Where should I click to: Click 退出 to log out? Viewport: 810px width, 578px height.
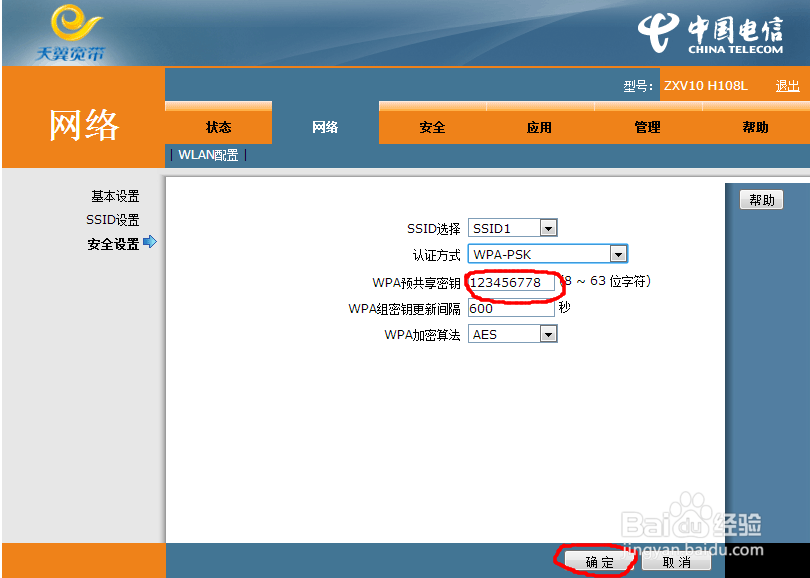coord(787,85)
